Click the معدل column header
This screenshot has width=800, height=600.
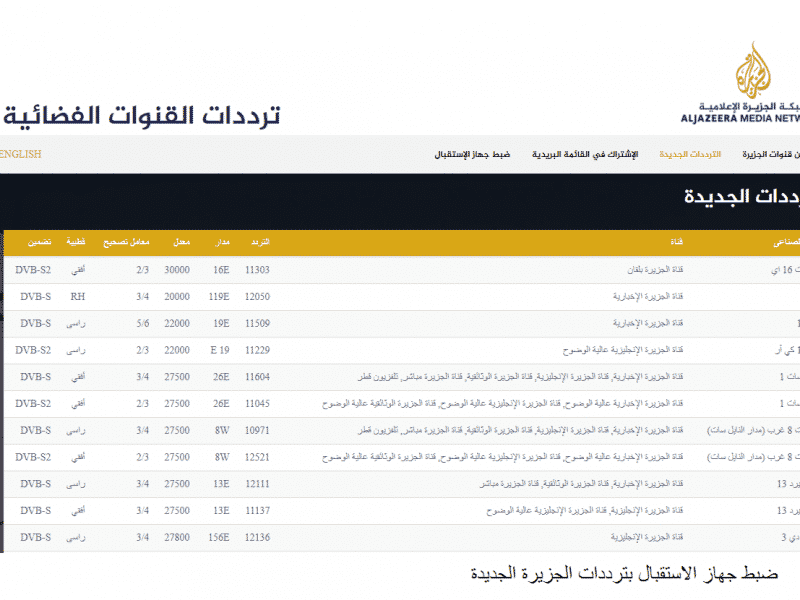click(182, 242)
